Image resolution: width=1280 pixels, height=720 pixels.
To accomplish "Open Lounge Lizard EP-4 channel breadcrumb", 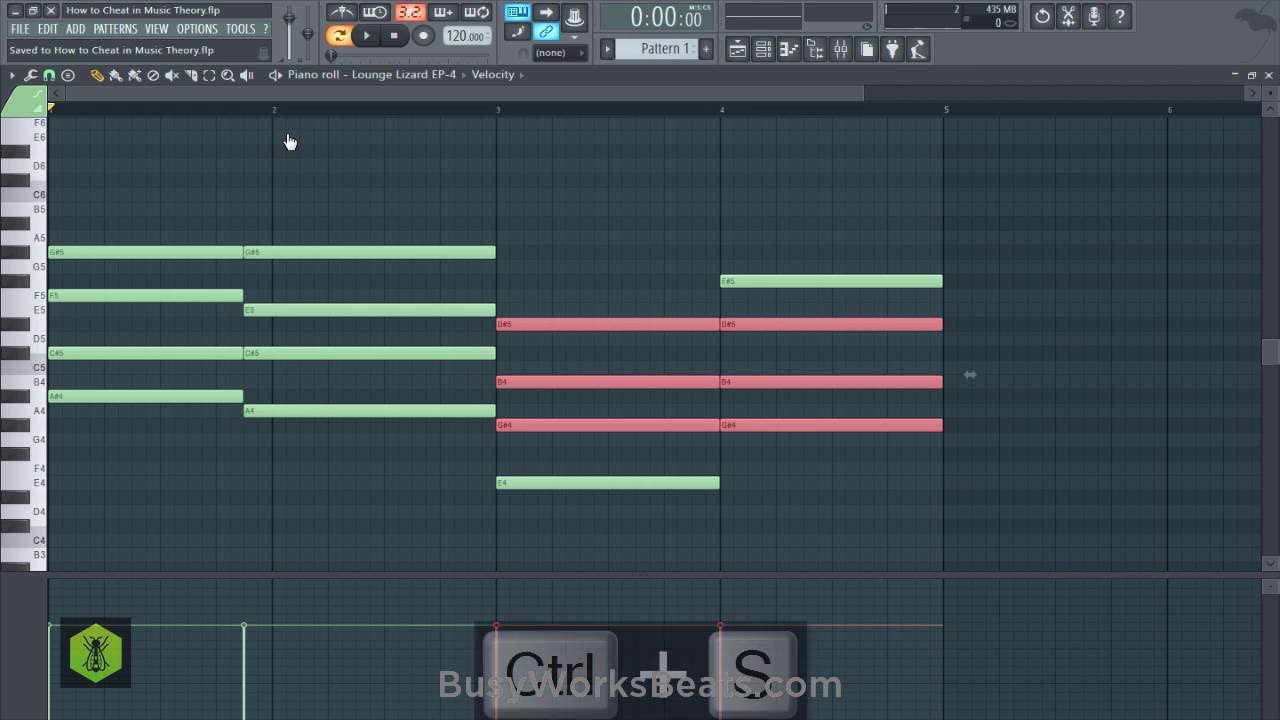I will [x=372, y=75].
